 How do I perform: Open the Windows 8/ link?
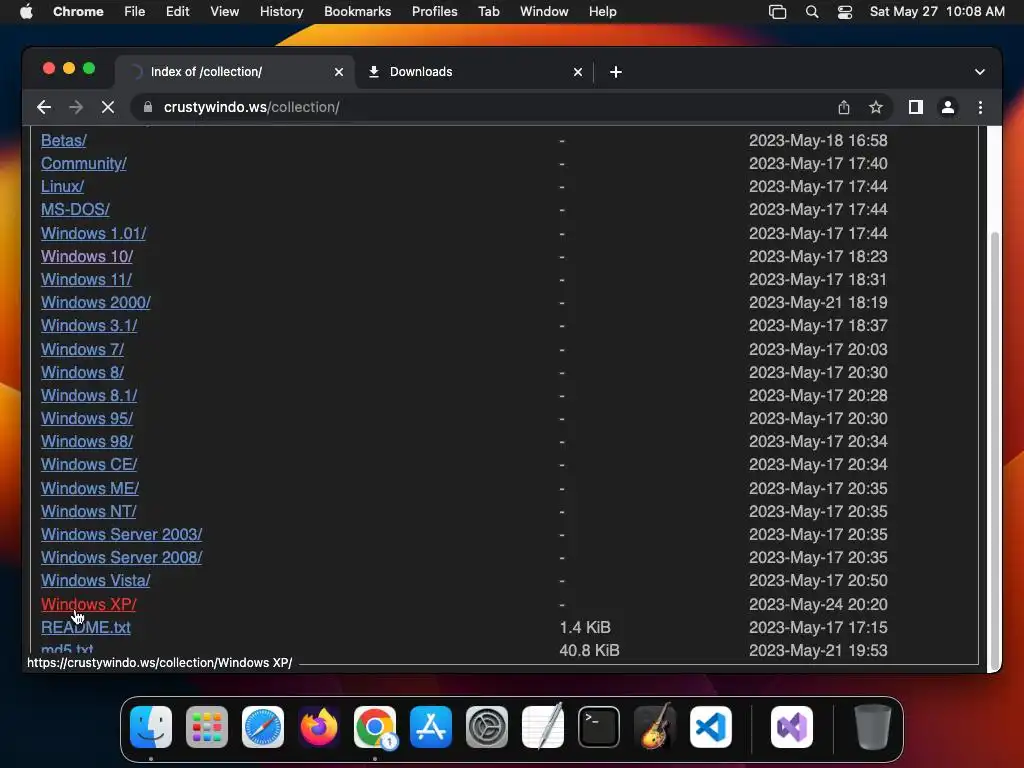click(x=82, y=372)
